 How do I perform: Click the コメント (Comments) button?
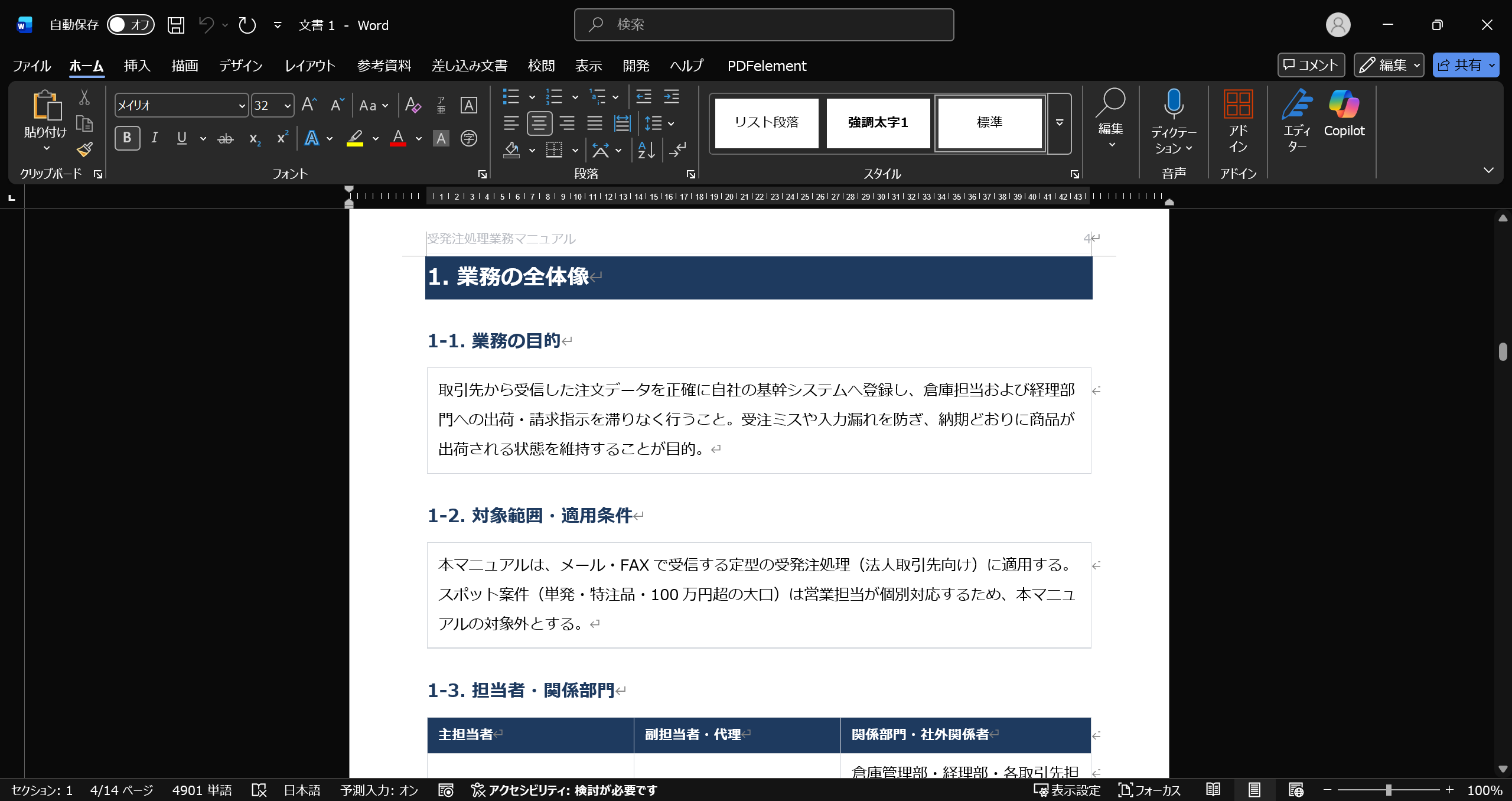(x=1311, y=65)
